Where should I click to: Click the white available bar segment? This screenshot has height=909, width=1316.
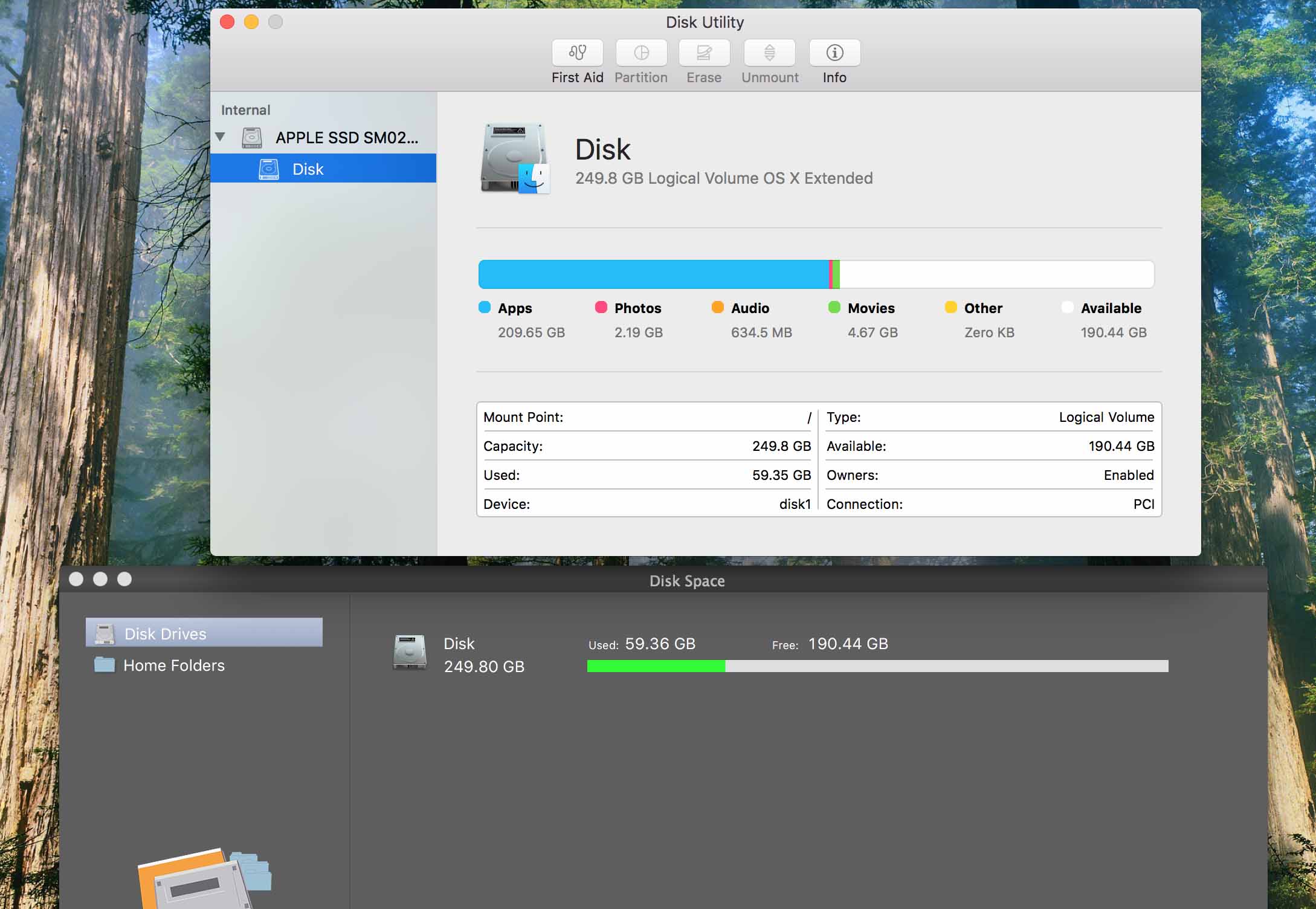click(997, 274)
